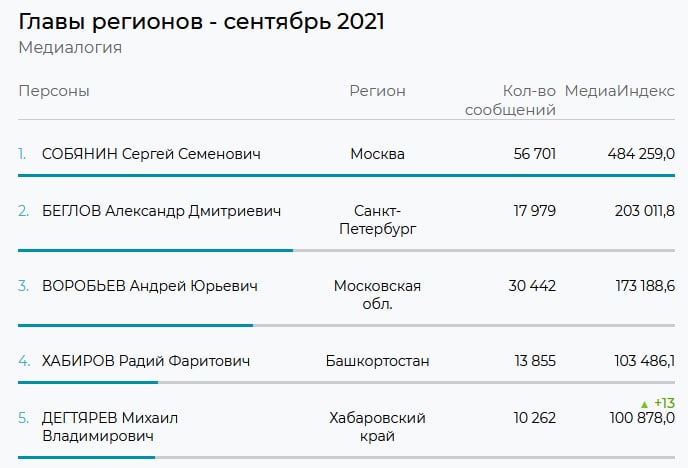Click the Персоны column header

pyautogui.click(x=54, y=91)
